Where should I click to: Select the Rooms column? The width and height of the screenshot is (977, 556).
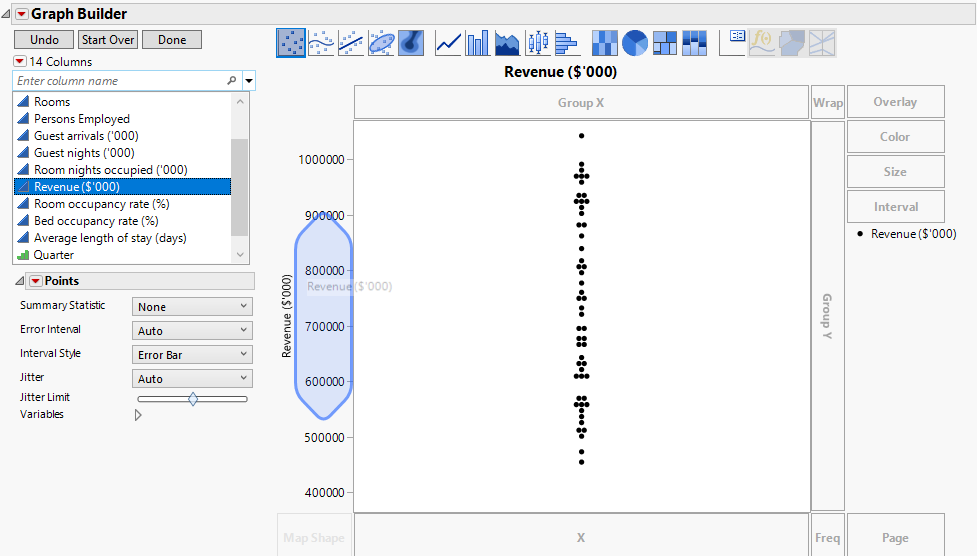pos(122,102)
